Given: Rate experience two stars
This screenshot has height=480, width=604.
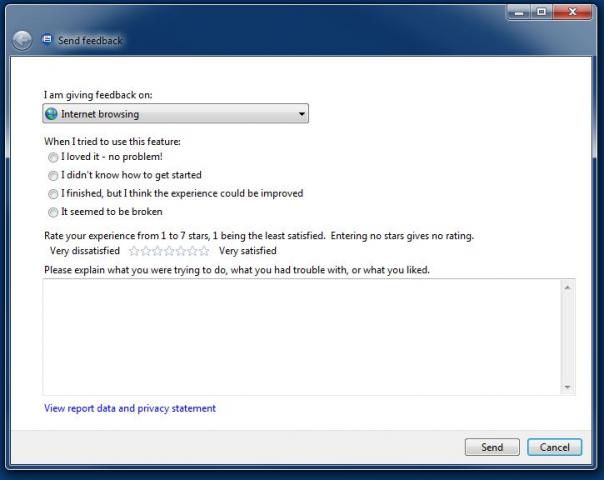Looking at the screenshot, I should (146, 251).
